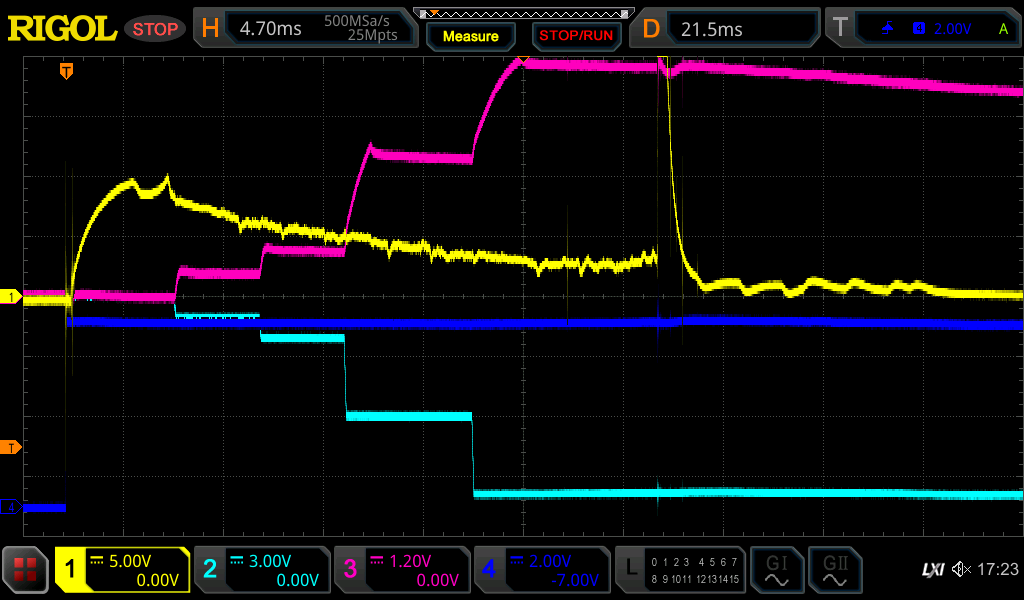The height and width of the screenshot is (600, 1024).
Task: Open the logic analyzer L digital channels panel
Action: pos(681,570)
